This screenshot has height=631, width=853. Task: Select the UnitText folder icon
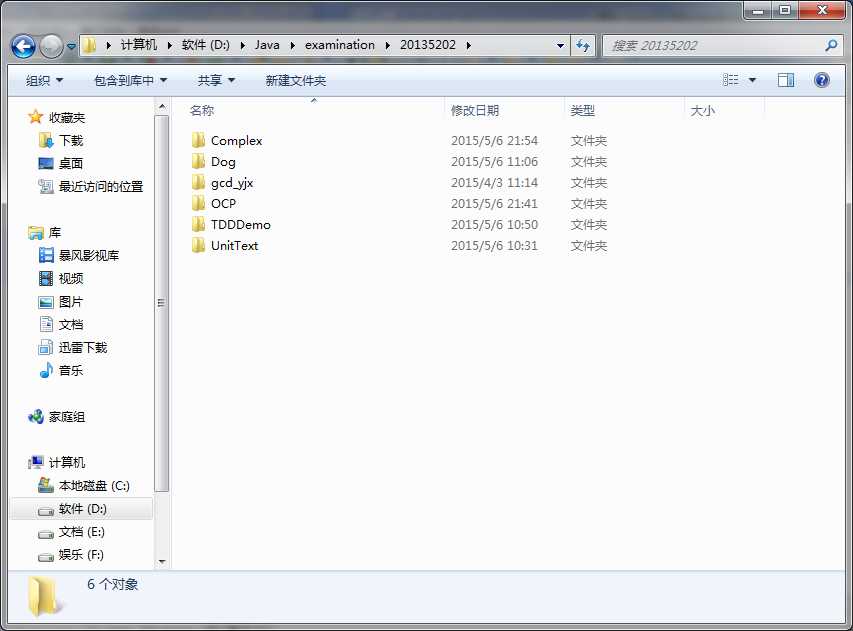[199, 245]
